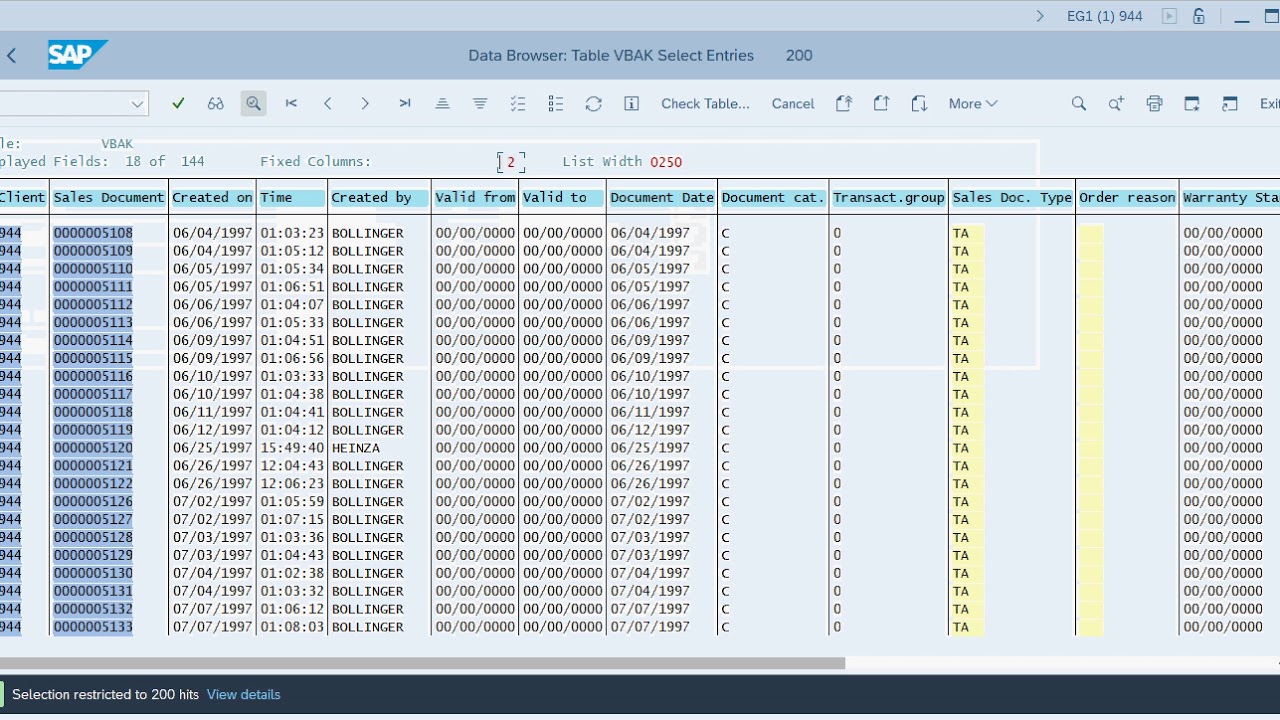Click the Search magnifier icon on right

[1078, 103]
